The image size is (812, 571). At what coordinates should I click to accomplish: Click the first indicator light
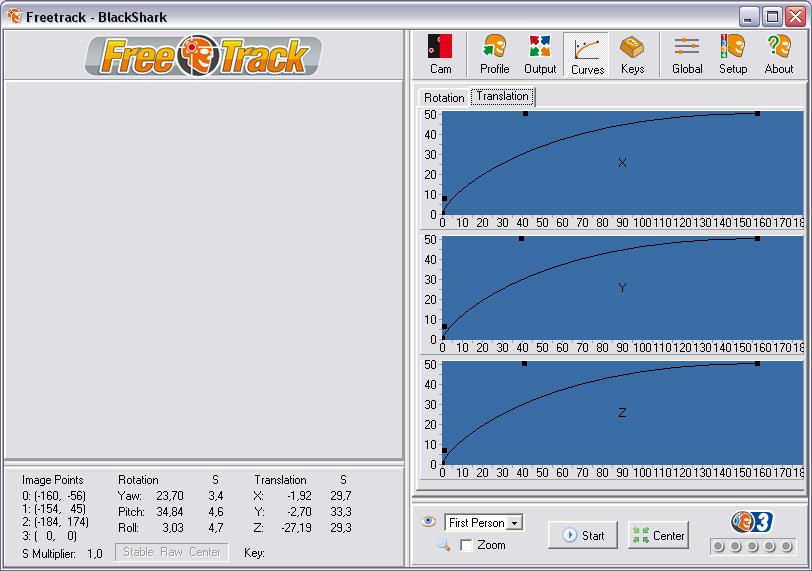pyautogui.click(x=718, y=546)
